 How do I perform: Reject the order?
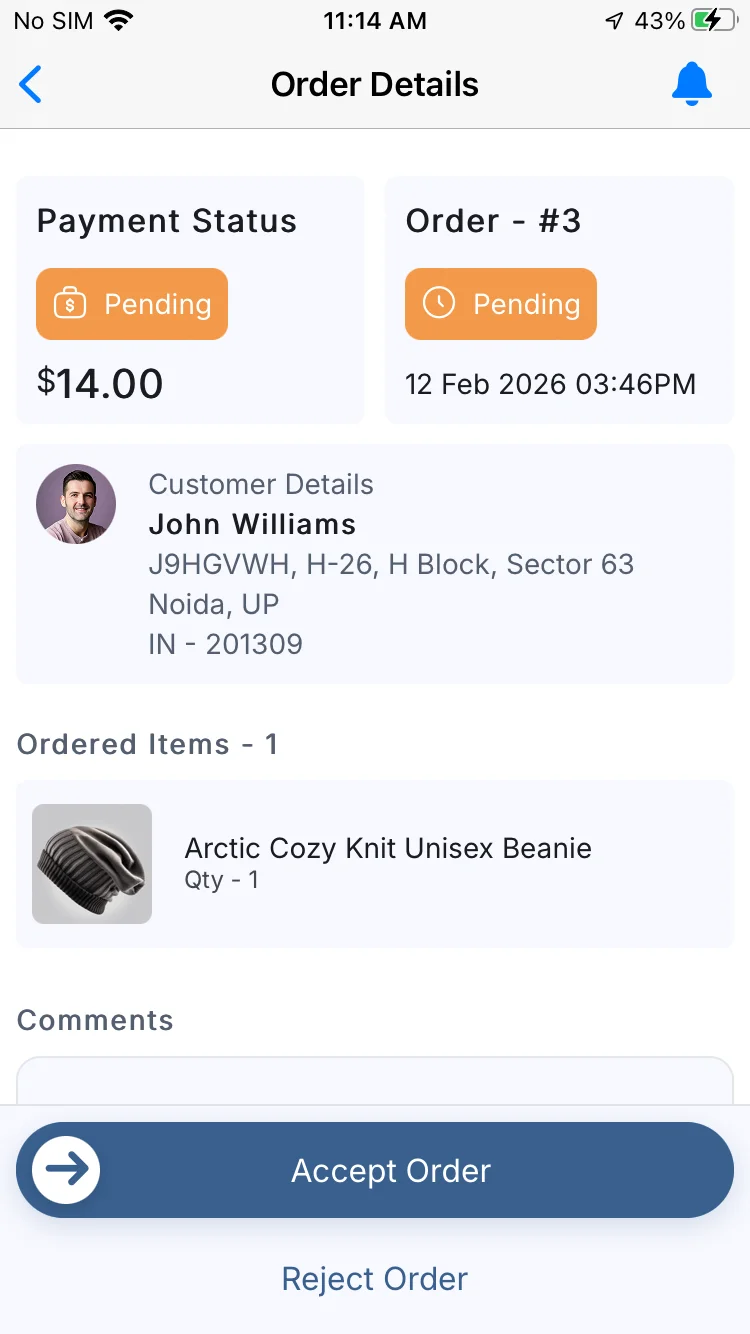(x=375, y=1279)
